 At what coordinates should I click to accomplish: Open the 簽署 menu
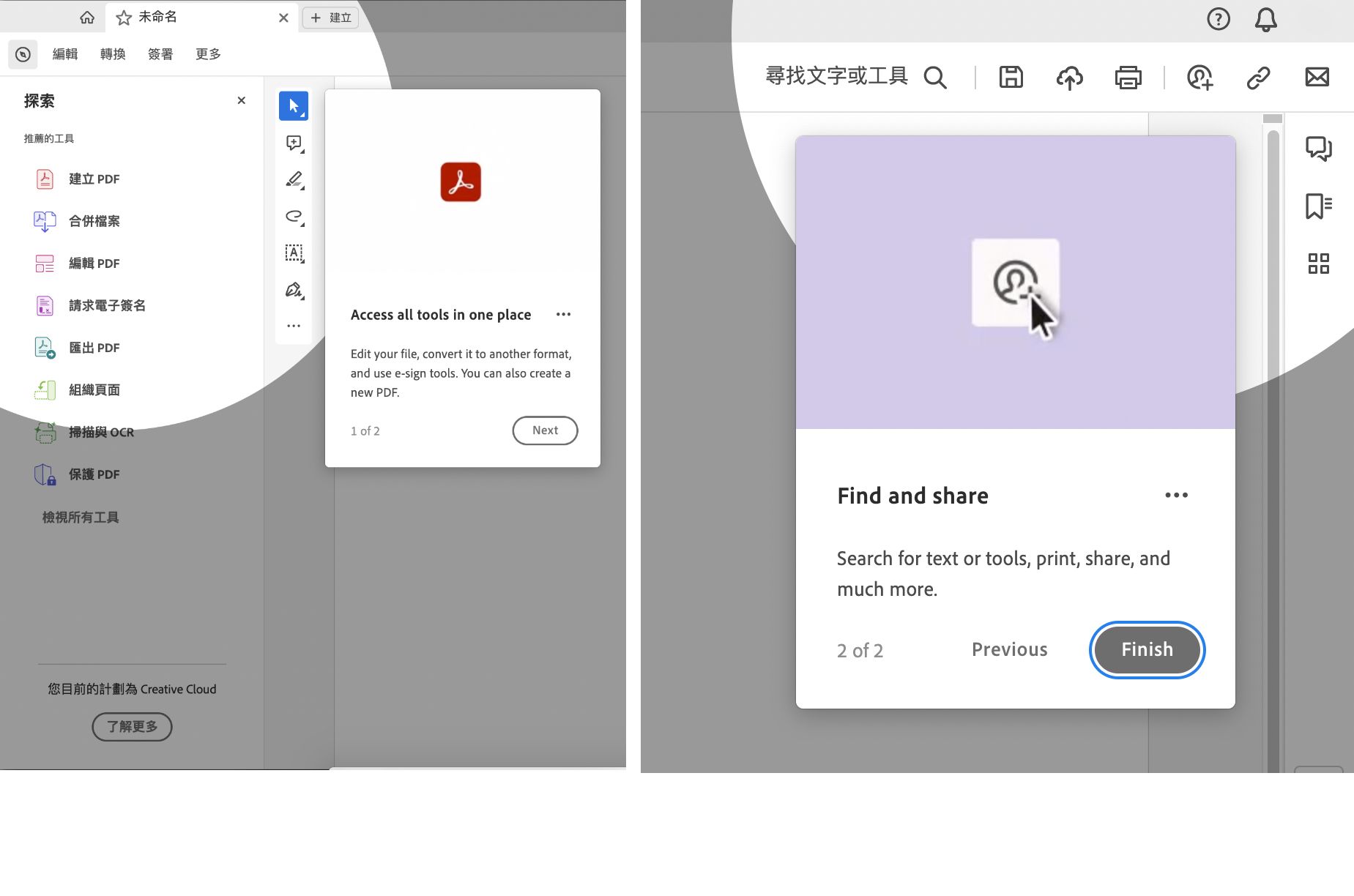[x=160, y=54]
